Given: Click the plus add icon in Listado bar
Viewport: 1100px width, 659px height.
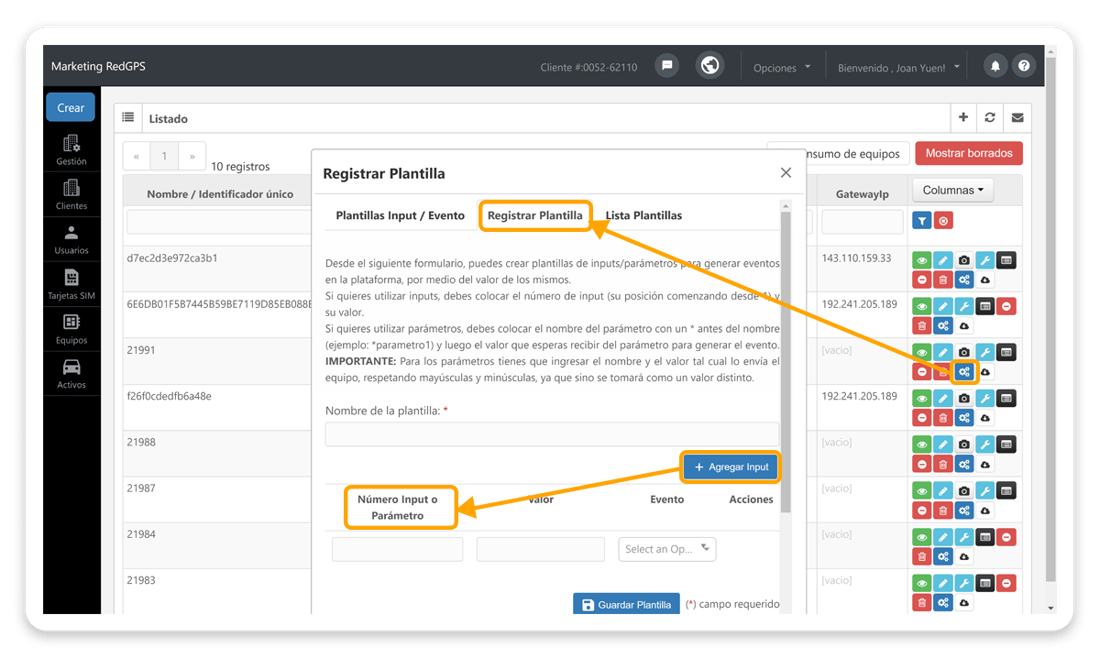Looking at the screenshot, I should tap(963, 118).
